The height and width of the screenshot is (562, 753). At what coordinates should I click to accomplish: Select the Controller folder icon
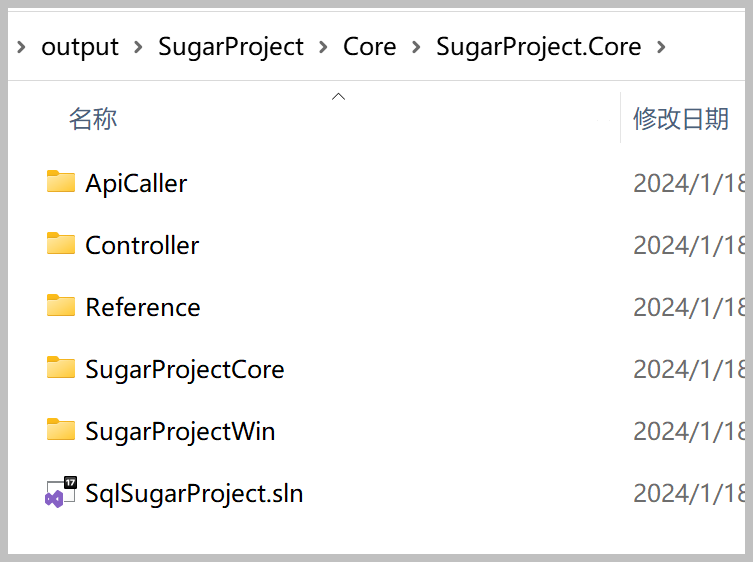tap(61, 244)
